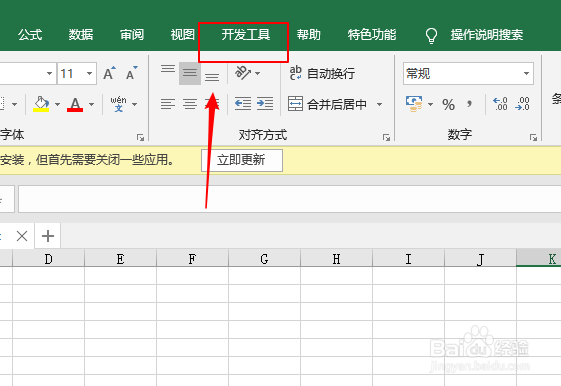The width and height of the screenshot is (561, 386).
Task: Open font settings dialog launcher
Action: coord(140,137)
